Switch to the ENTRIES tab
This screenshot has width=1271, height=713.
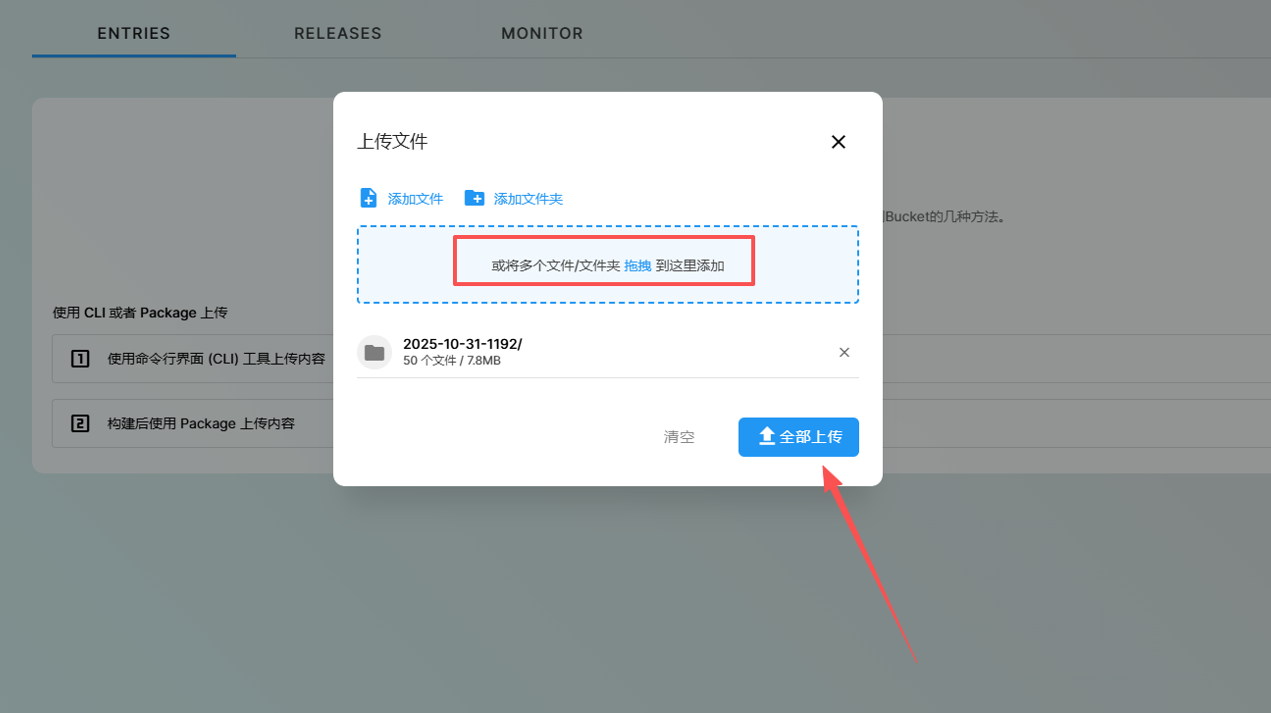(134, 33)
